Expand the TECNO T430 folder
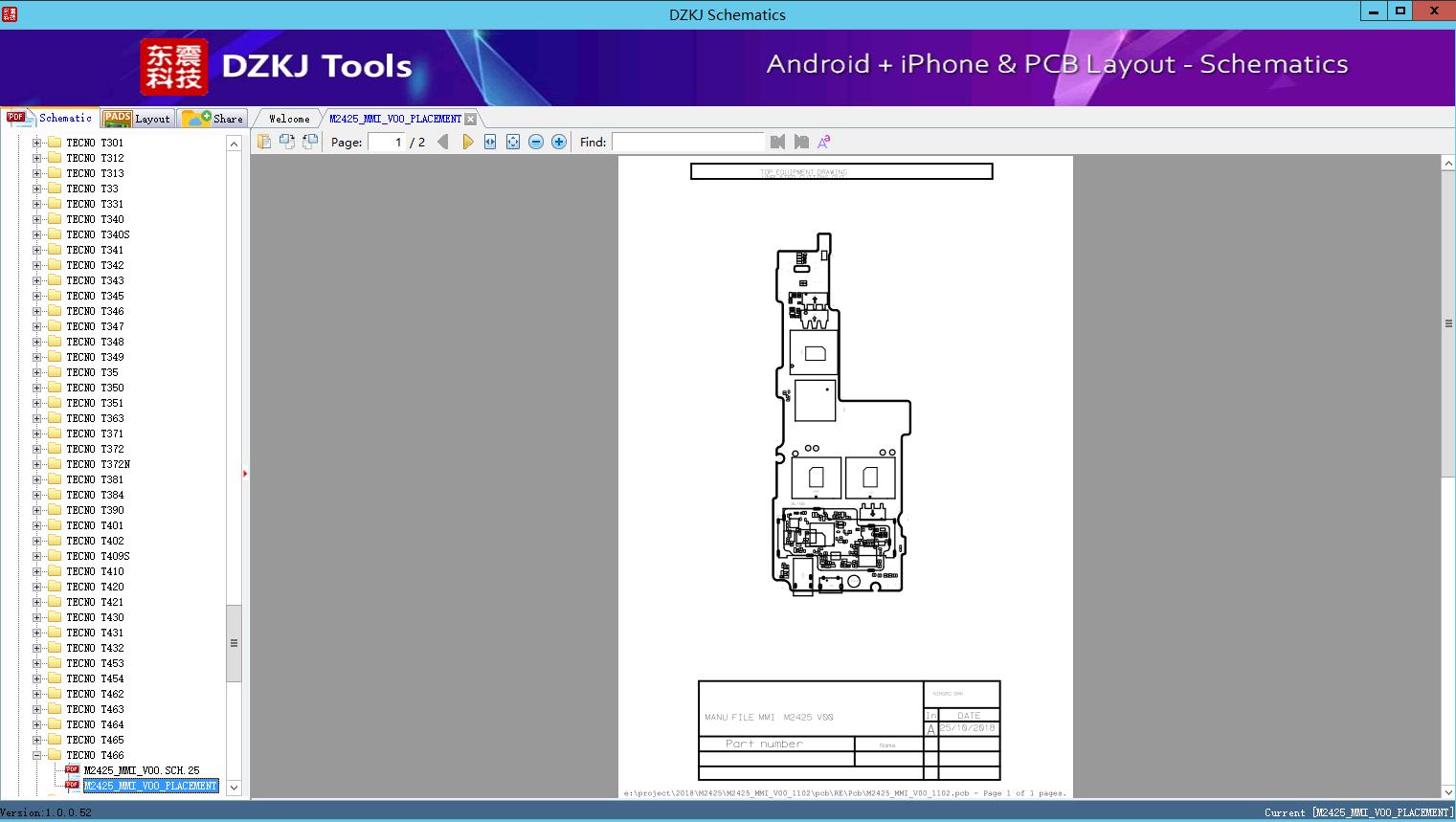This screenshot has height=822, width=1456. tap(36, 617)
